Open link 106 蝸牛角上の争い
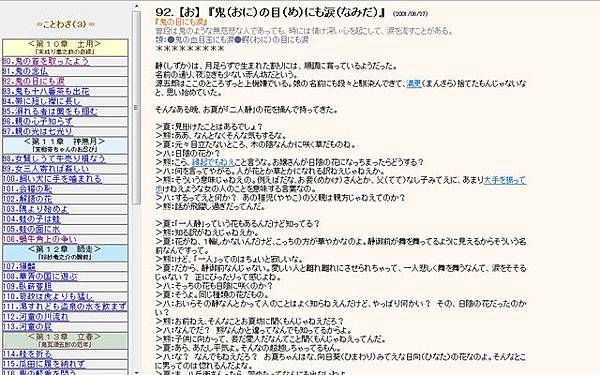Screen dimensions: 600x375 point(40,239)
